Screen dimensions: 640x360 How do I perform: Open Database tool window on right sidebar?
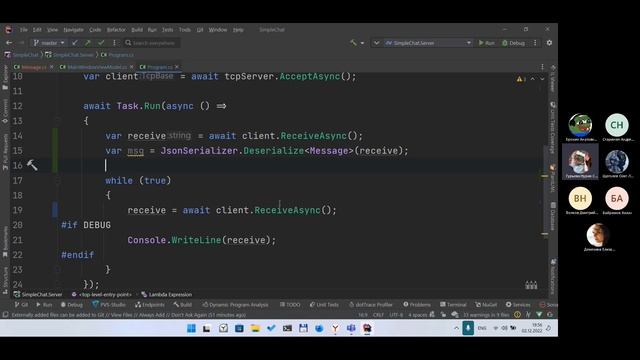553,216
